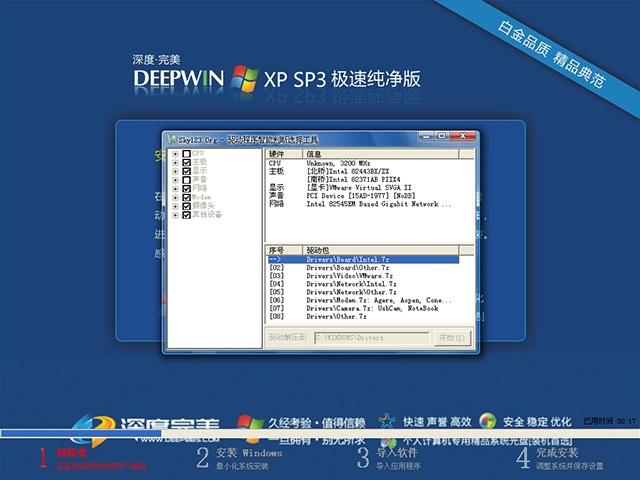Select the PCI Device [15AD-1977] row
This screenshot has width=640, height=480.
coord(363,196)
